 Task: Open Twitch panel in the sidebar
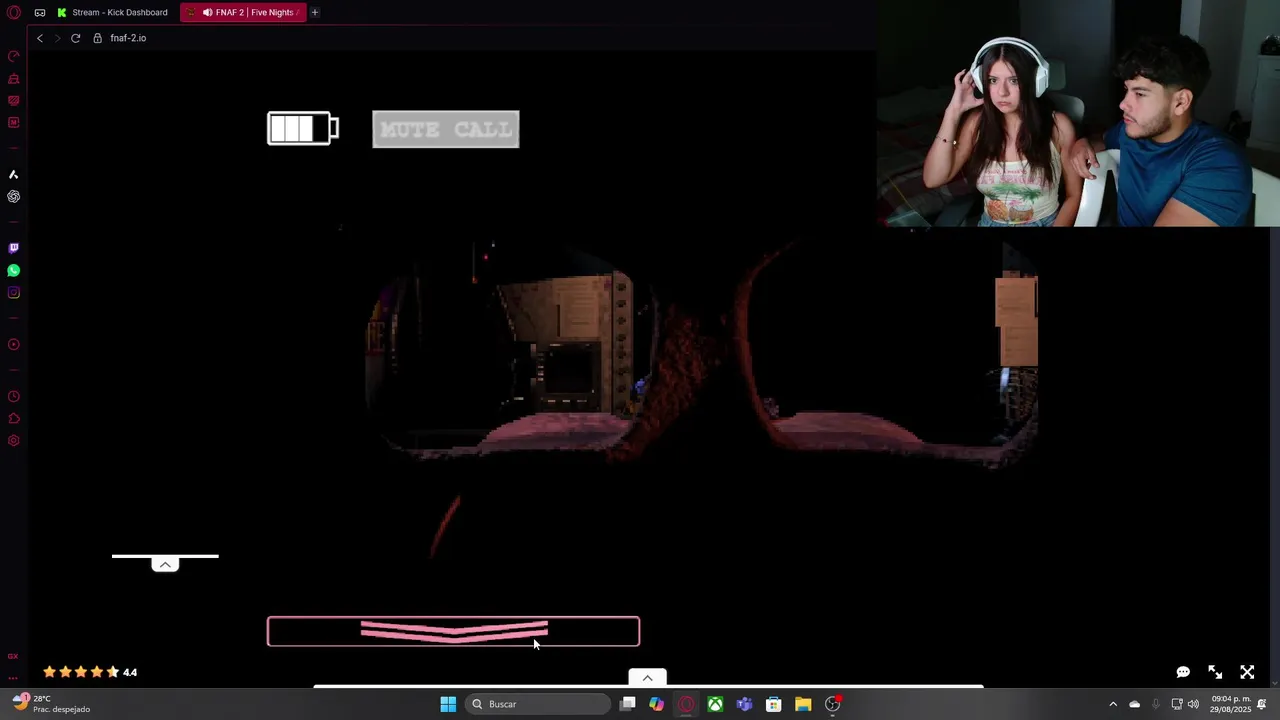tap(14, 248)
